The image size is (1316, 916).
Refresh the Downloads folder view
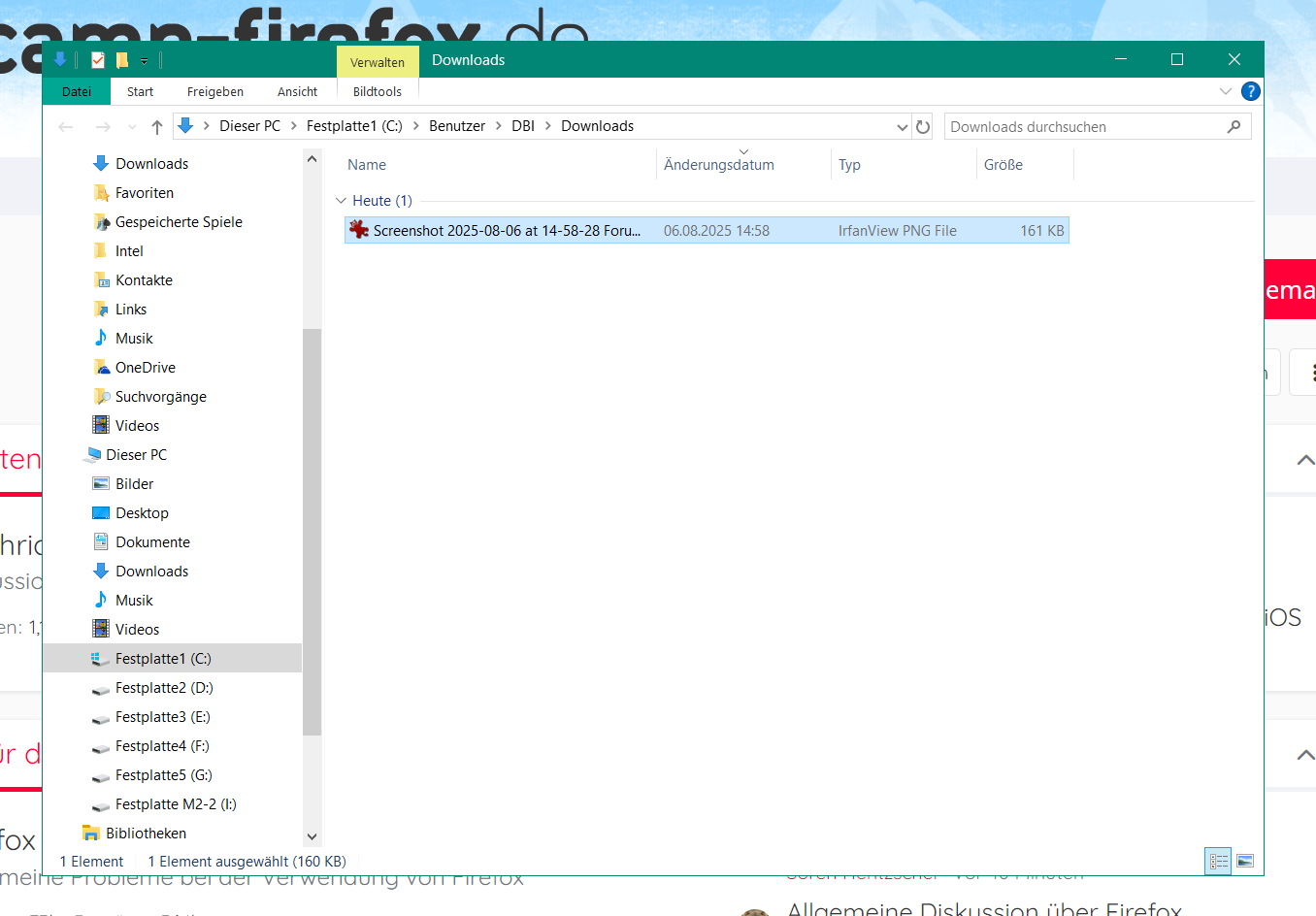tap(923, 126)
